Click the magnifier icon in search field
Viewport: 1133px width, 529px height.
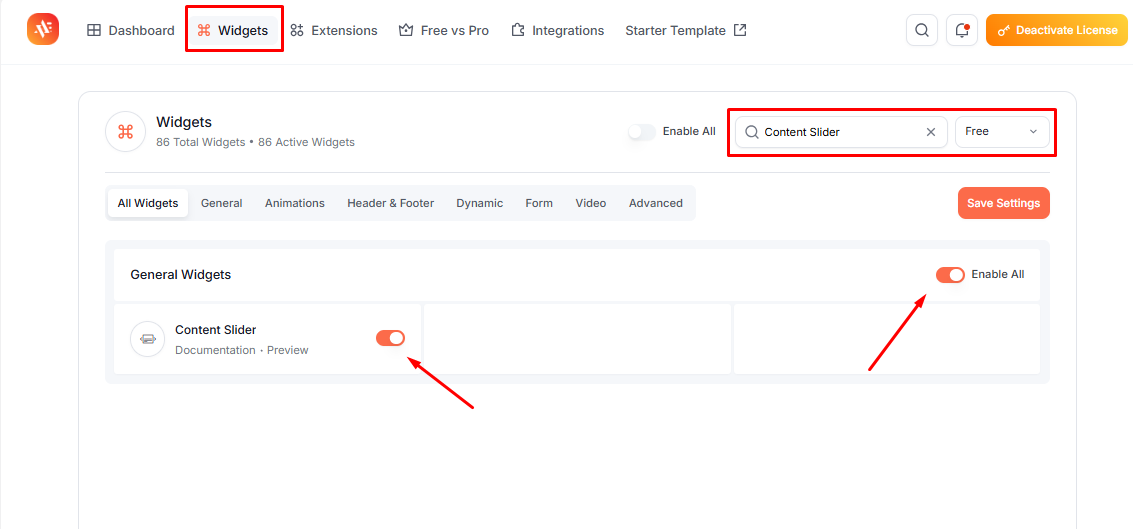coord(751,132)
